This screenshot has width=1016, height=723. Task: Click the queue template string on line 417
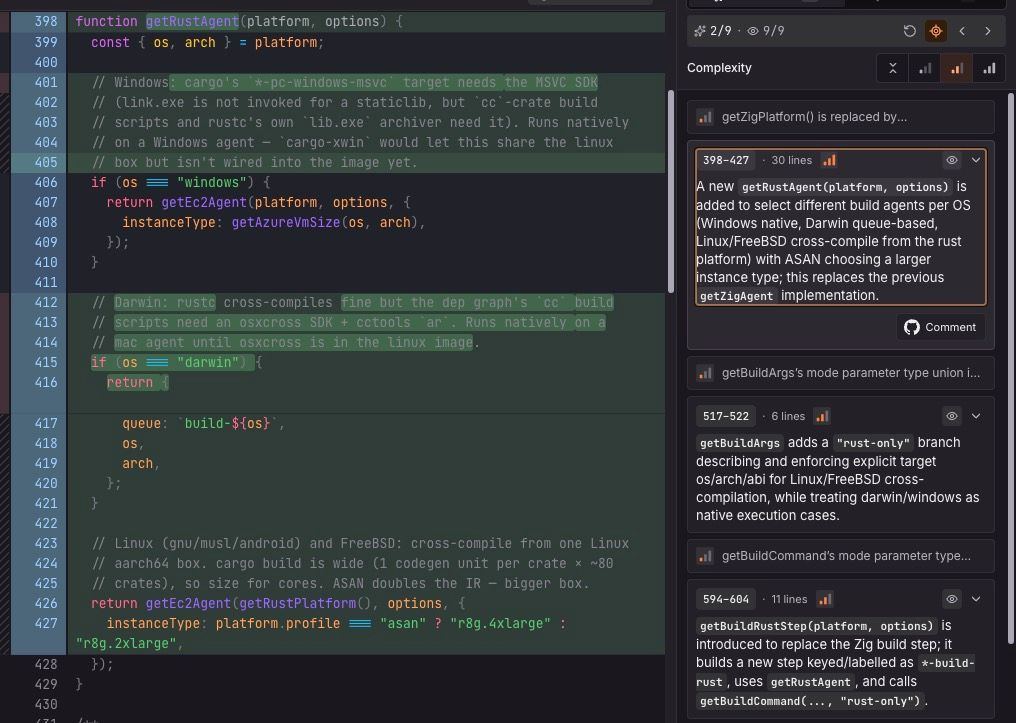[x=227, y=423]
